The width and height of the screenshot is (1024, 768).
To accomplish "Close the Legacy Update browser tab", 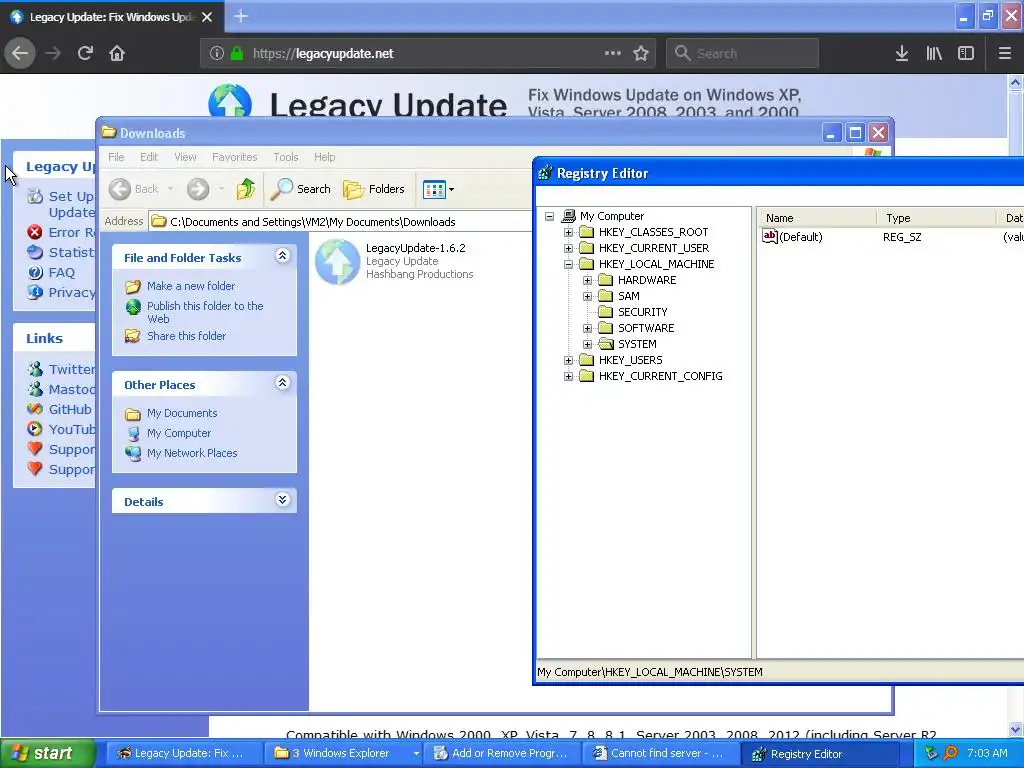I will point(207,17).
